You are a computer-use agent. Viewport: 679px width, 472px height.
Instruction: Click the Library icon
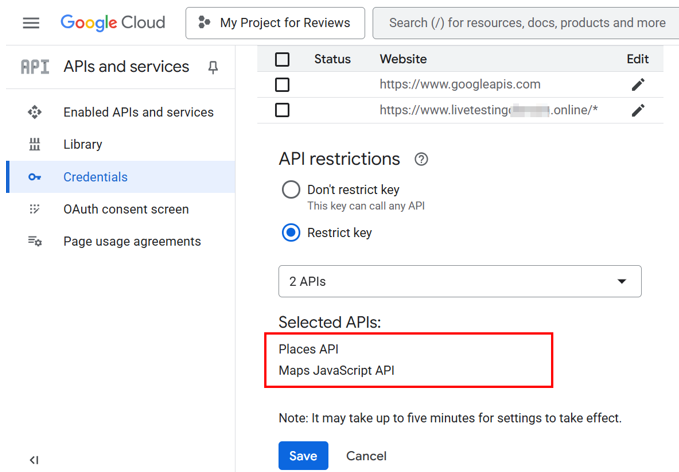35,144
